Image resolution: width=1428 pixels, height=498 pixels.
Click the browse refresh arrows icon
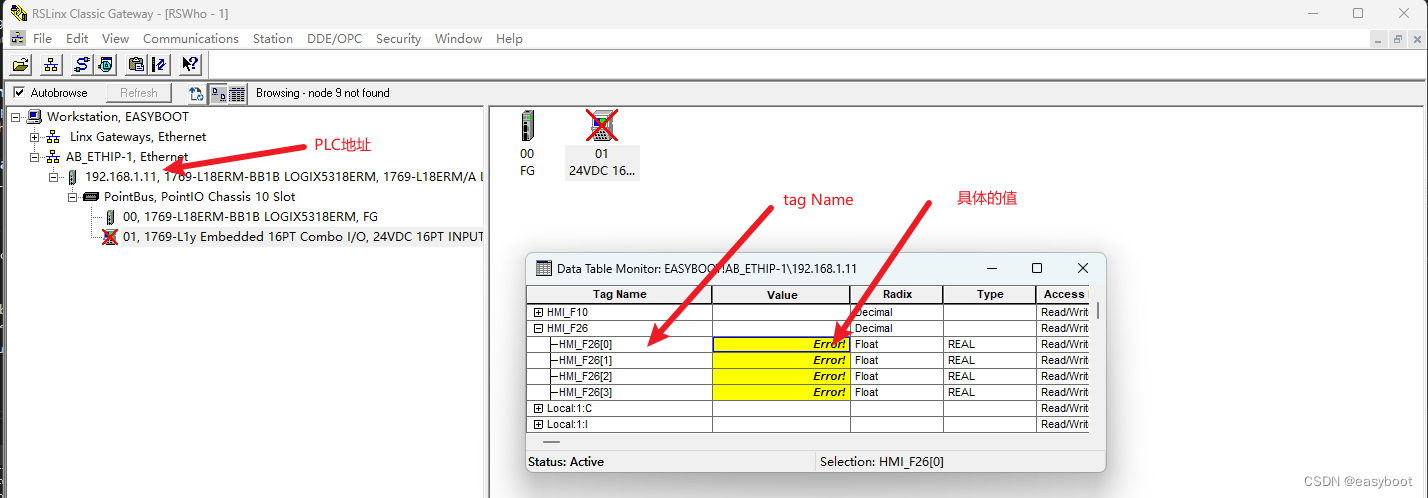197,93
